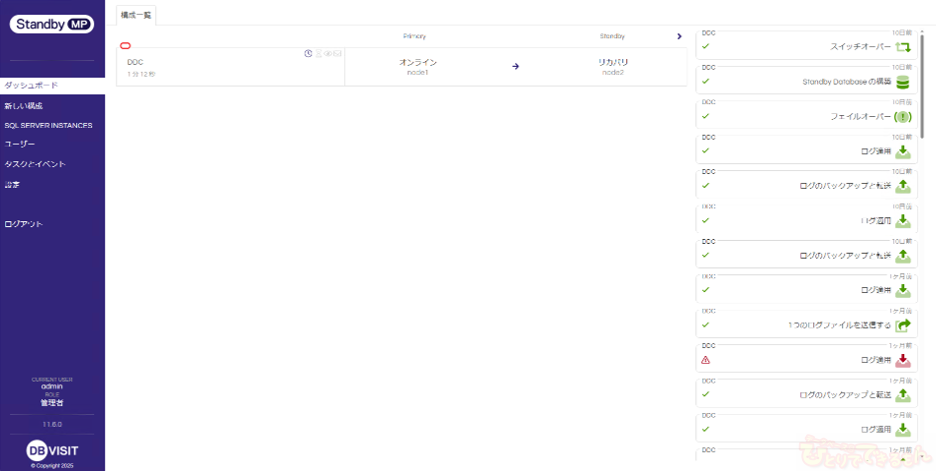Click the checkmark on Standby Database creation task
This screenshot has height=471, width=936.
pos(706,81)
